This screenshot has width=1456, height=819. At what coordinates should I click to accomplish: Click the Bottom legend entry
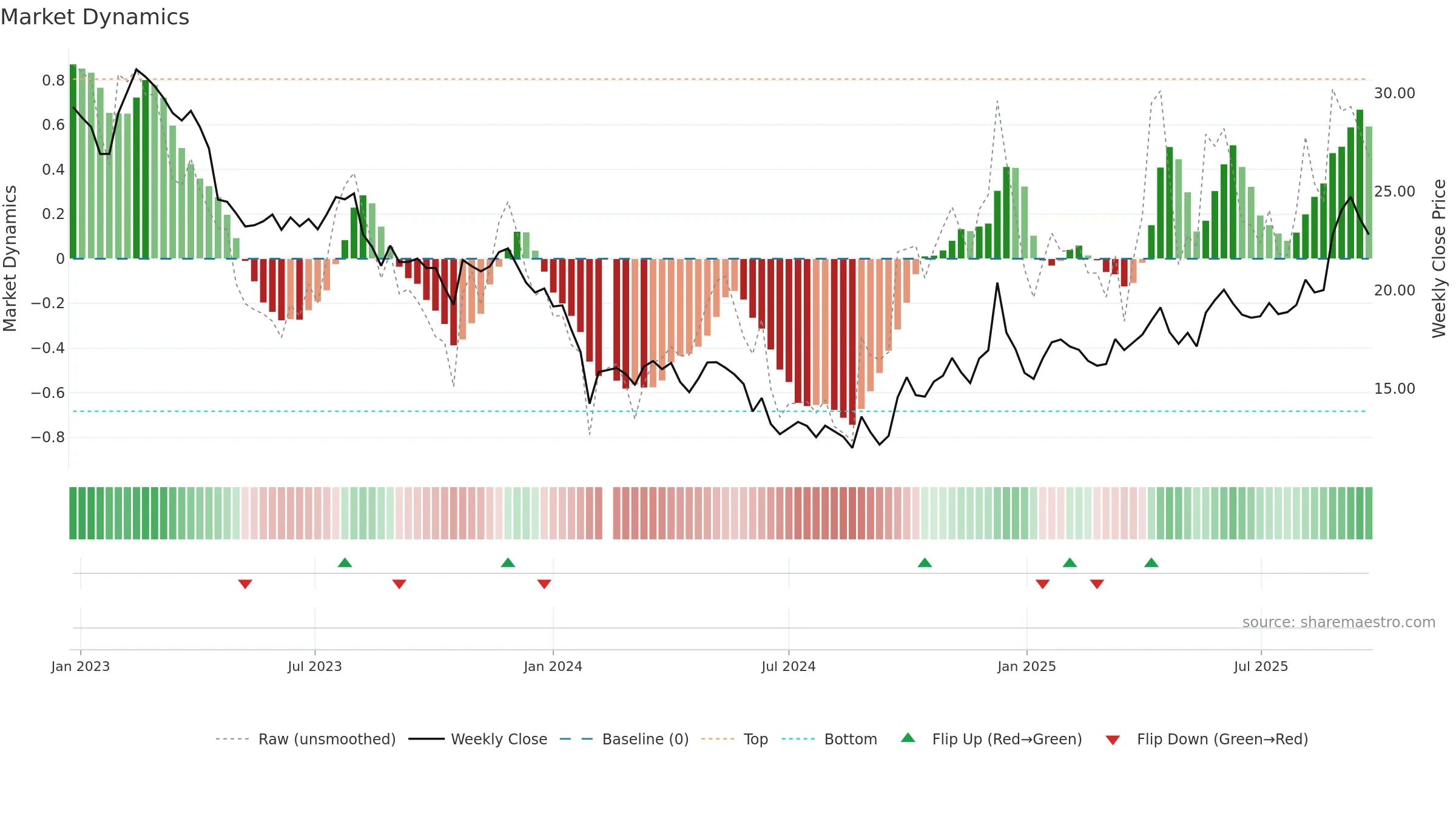click(x=829, y=739)
